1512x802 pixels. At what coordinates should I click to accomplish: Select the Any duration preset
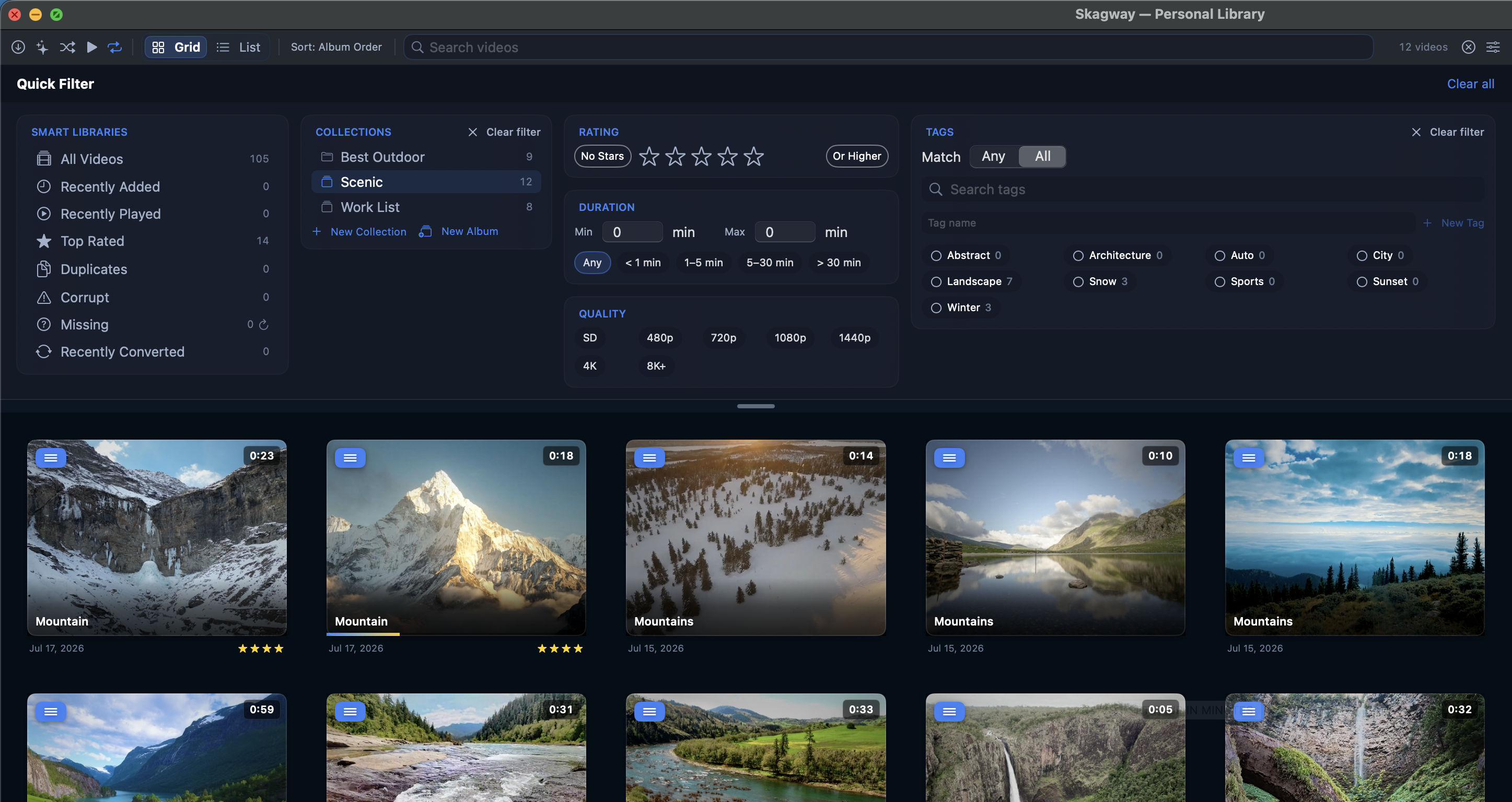[x=592, y=262]
